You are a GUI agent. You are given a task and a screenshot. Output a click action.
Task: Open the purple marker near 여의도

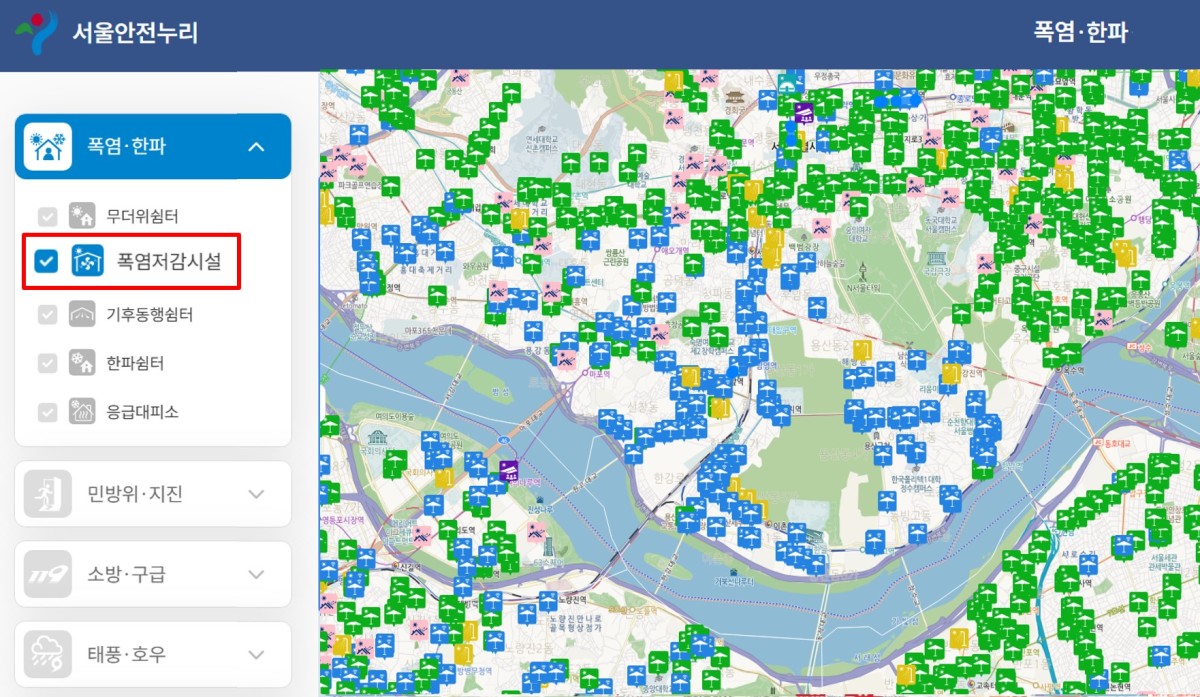click(508, 471)
